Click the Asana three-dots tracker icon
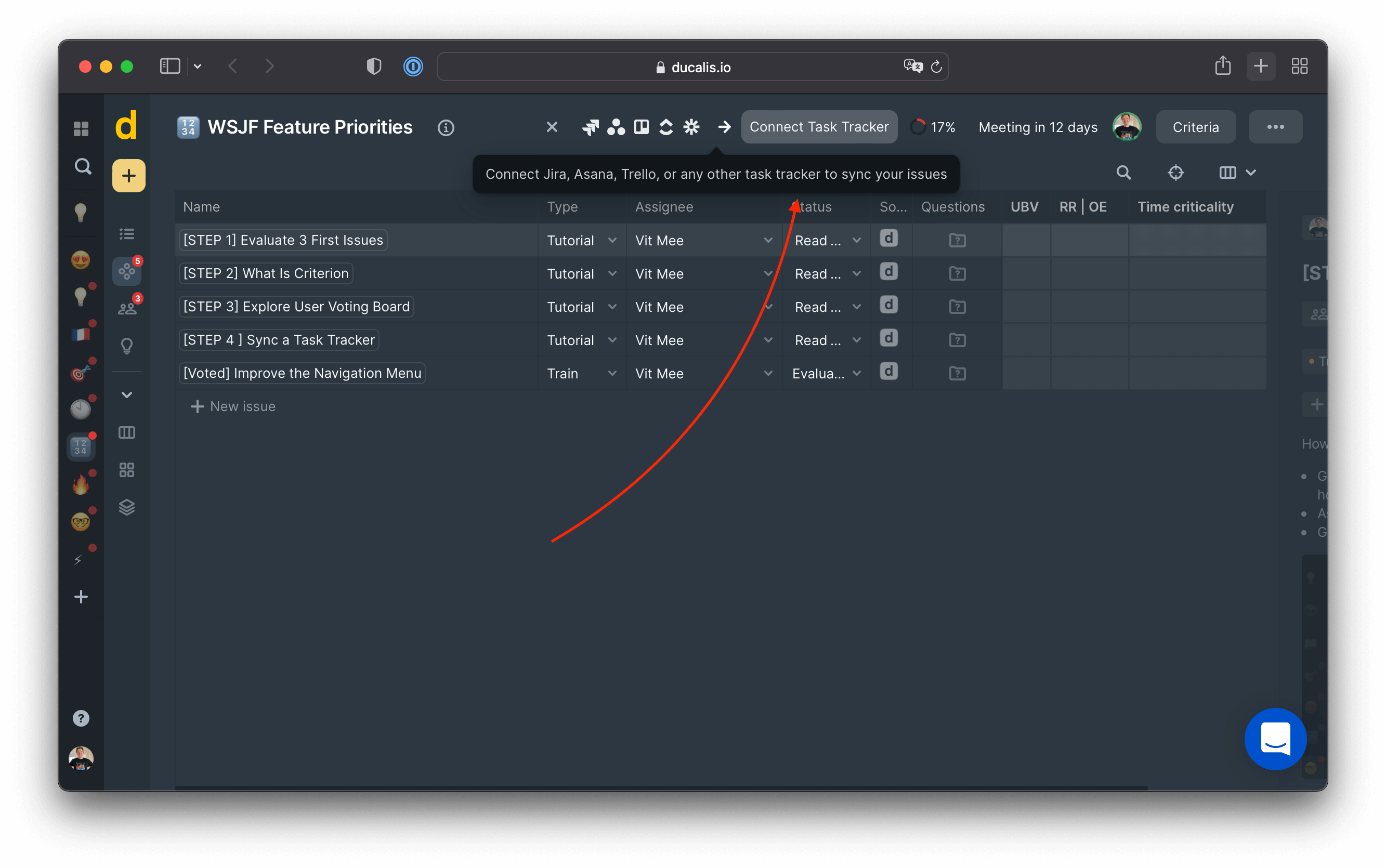 [616, 127]
